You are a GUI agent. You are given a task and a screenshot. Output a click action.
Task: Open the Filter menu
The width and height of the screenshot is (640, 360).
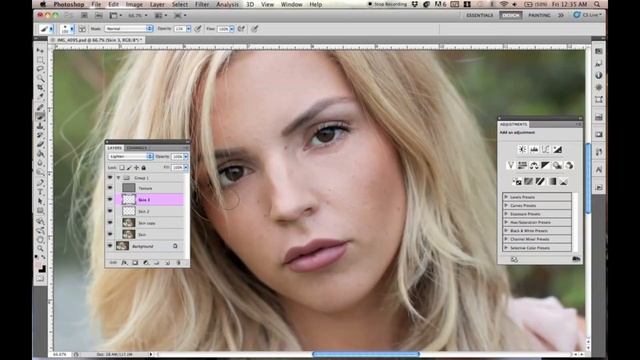point(202,4)
